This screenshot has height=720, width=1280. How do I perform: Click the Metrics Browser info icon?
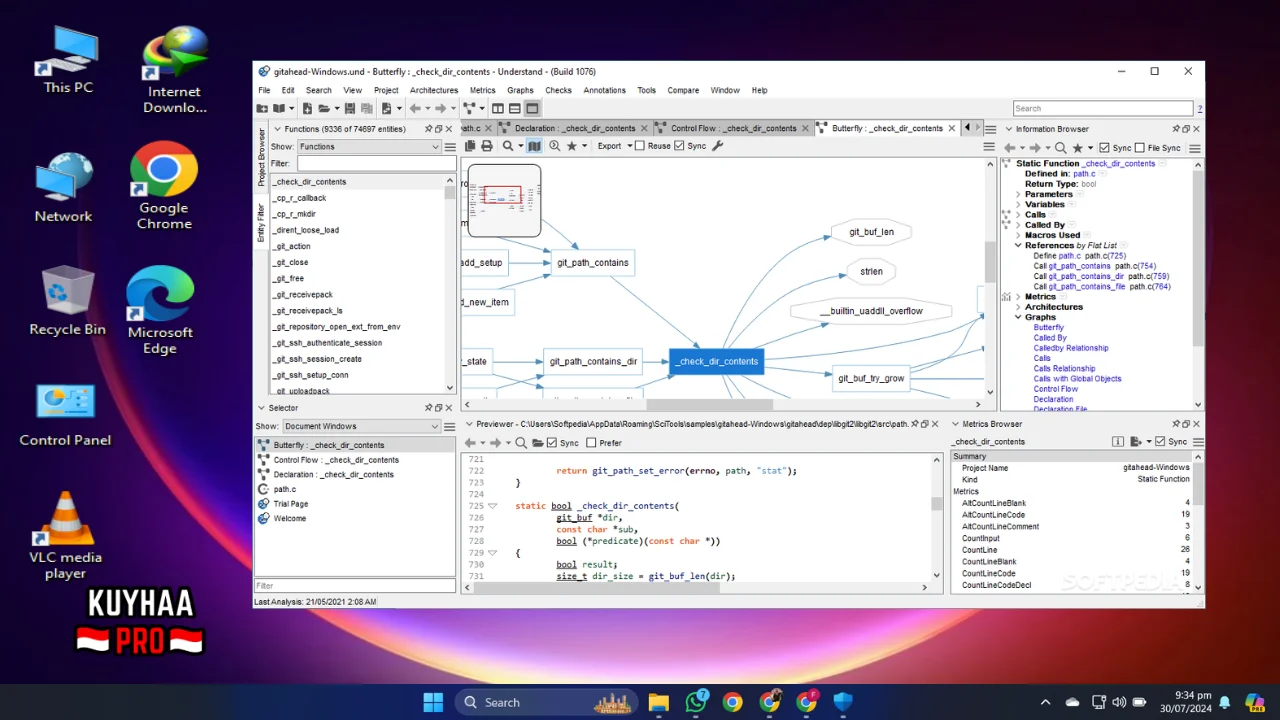coord(1119,441)
